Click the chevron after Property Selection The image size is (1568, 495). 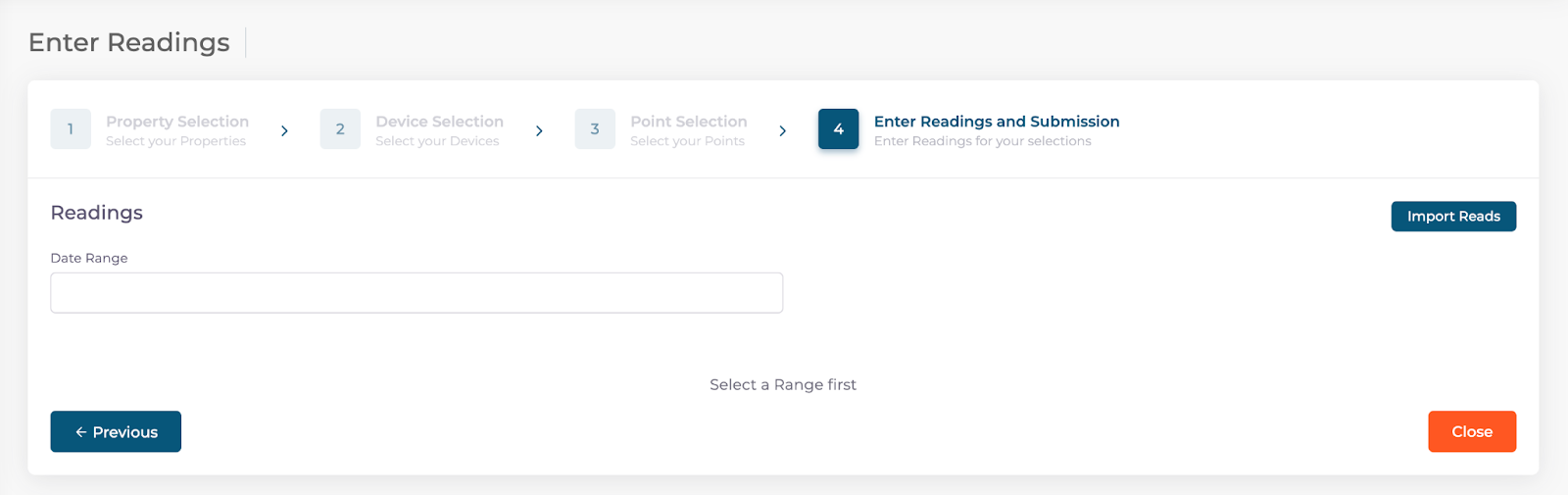pyautogui.click(x=284, y=131)
